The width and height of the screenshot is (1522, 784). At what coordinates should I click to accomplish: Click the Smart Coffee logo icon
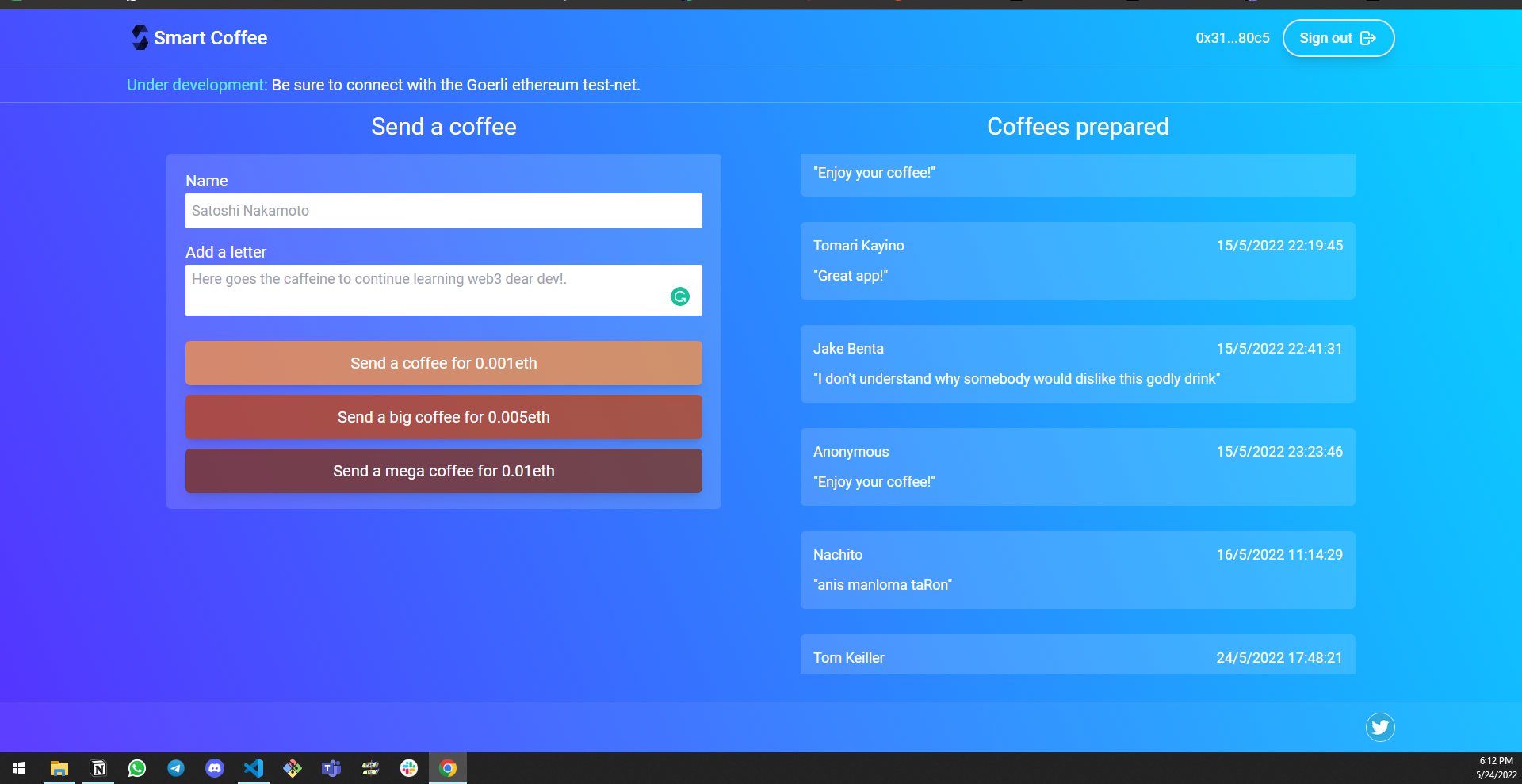click(x=139, y=37)
